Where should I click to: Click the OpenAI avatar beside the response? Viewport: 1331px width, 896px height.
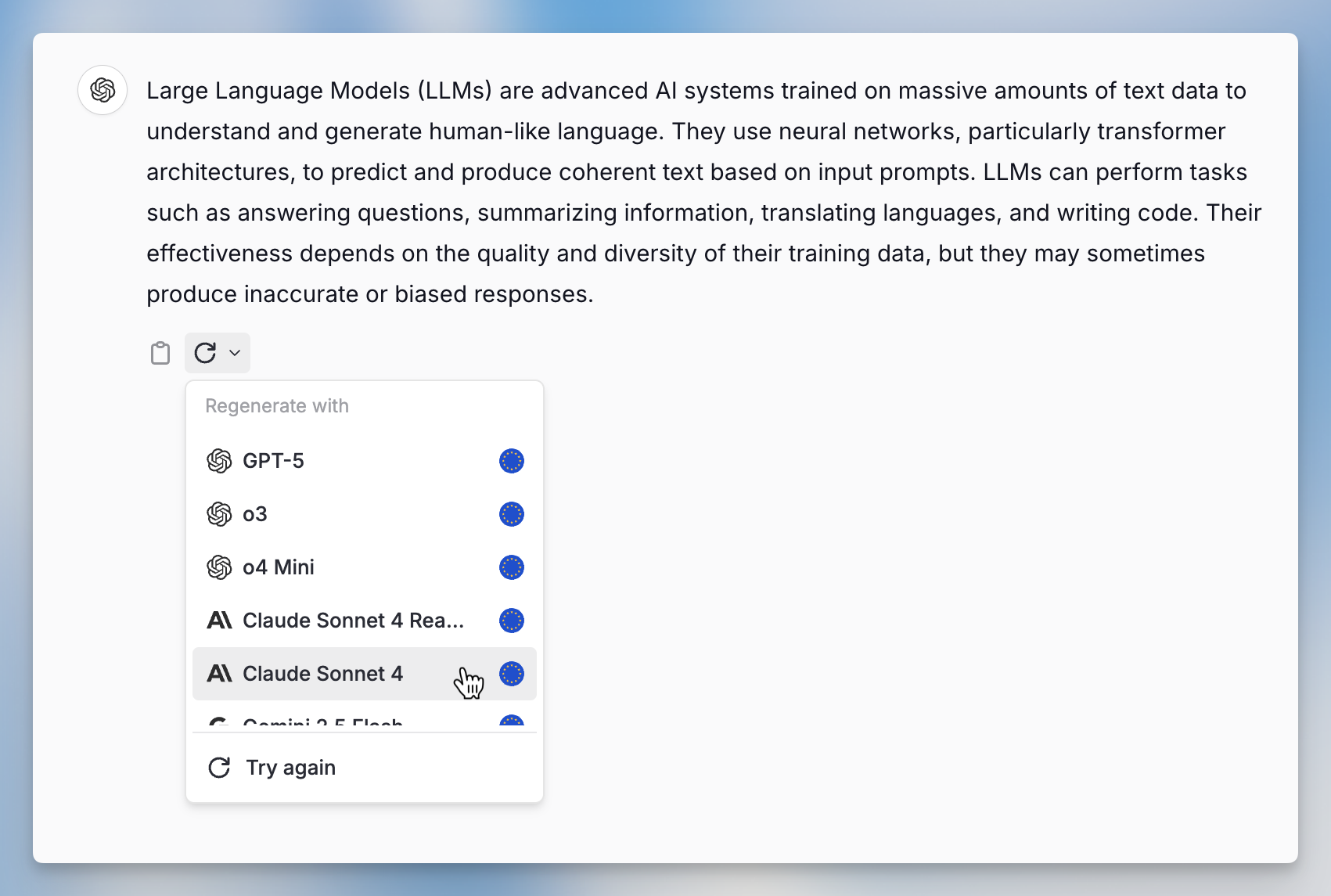[103, 90]
